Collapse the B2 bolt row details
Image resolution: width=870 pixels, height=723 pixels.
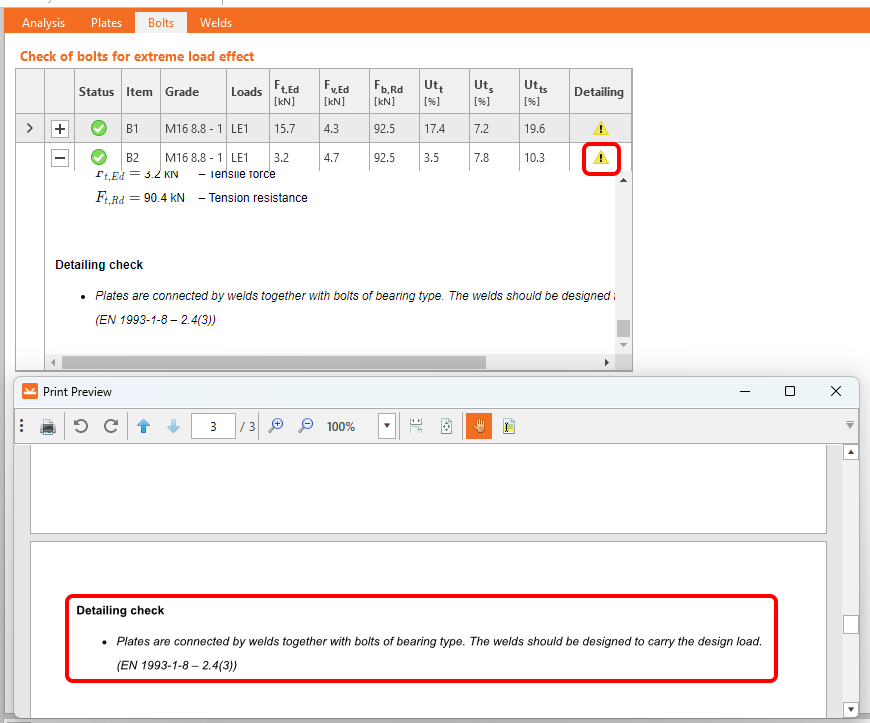coord(59,157)
